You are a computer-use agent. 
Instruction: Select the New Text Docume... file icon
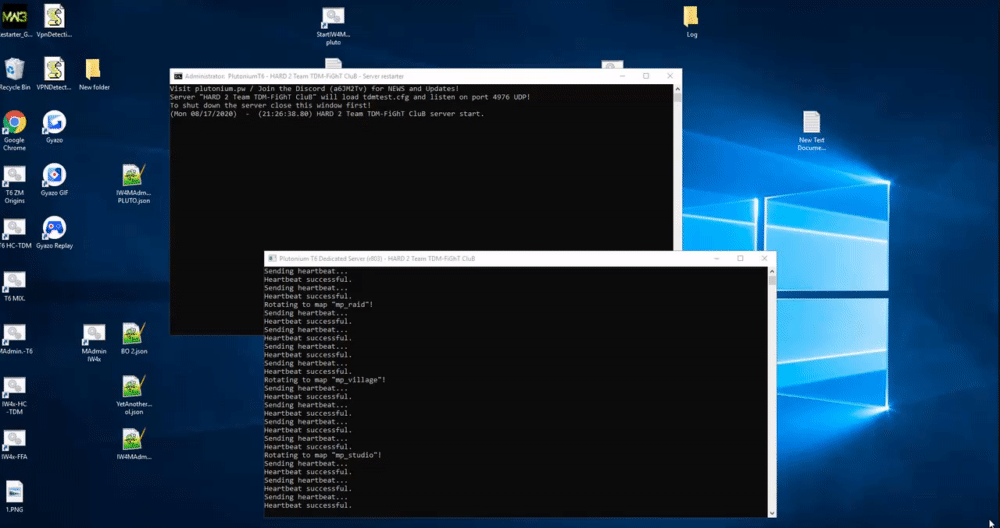tap(811, 131)
